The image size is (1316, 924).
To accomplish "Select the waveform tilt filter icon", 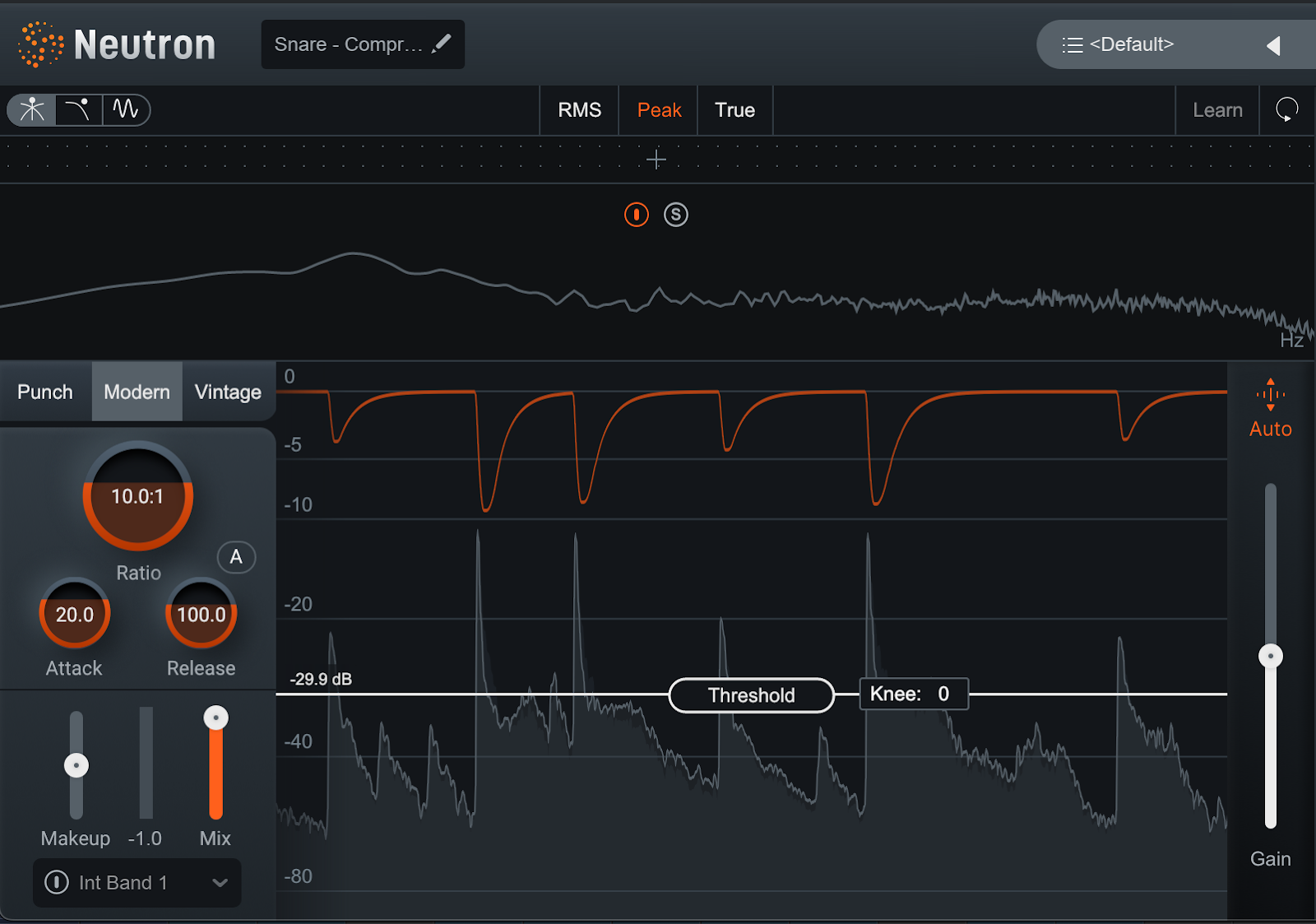I will coord(126,109).
